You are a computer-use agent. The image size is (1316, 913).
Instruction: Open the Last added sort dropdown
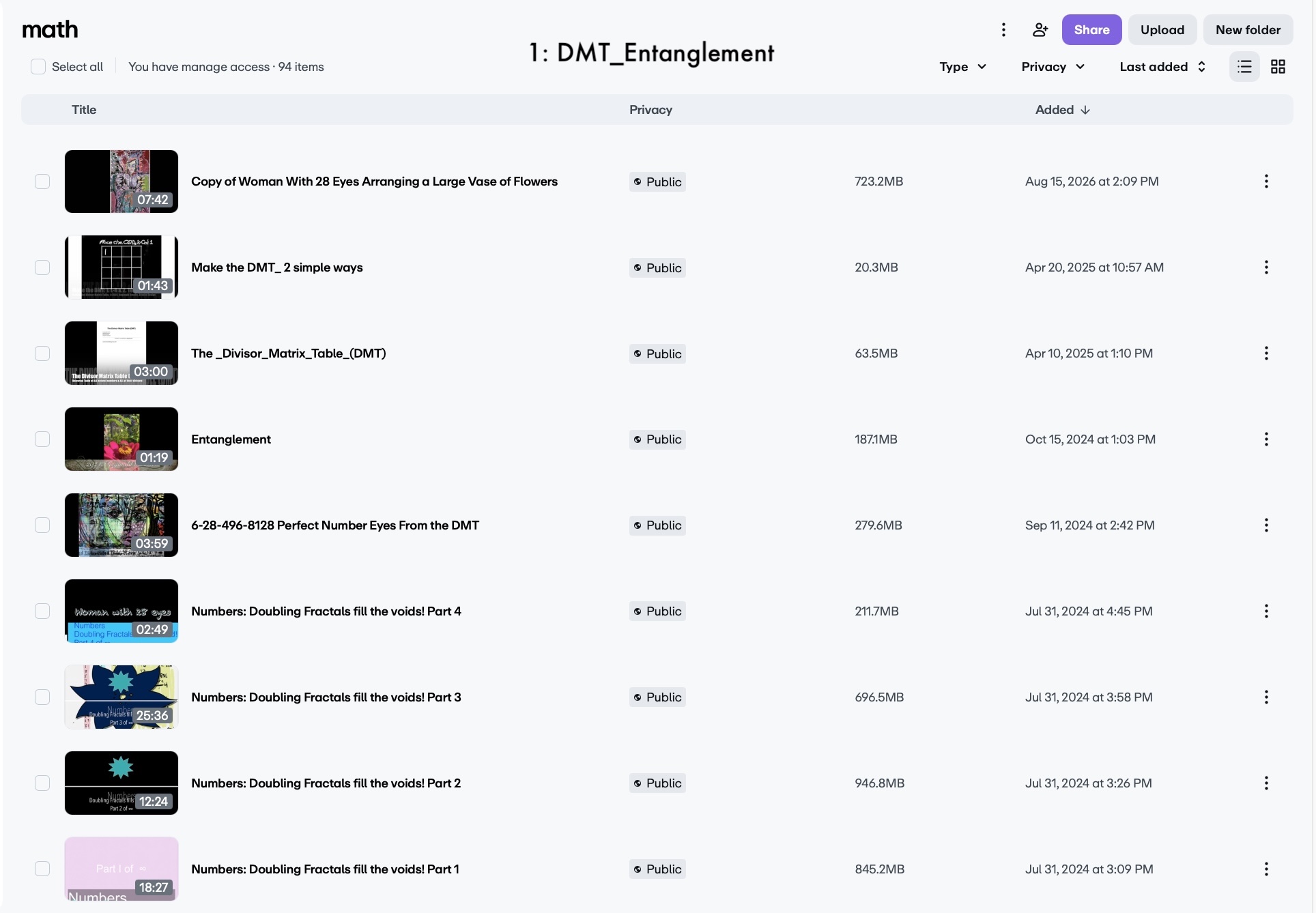(1162, 66)
